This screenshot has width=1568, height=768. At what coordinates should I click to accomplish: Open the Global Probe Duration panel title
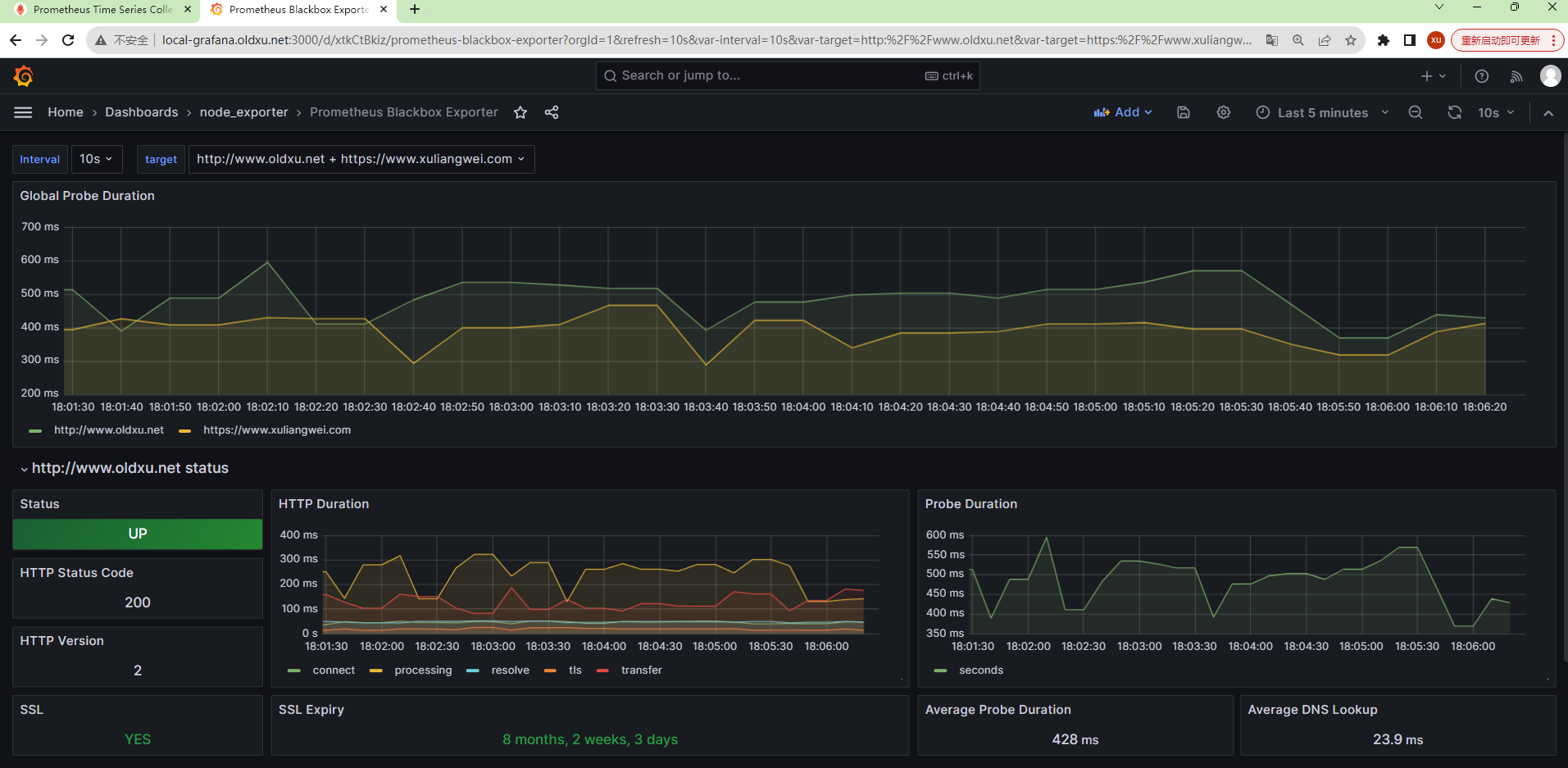88,196
